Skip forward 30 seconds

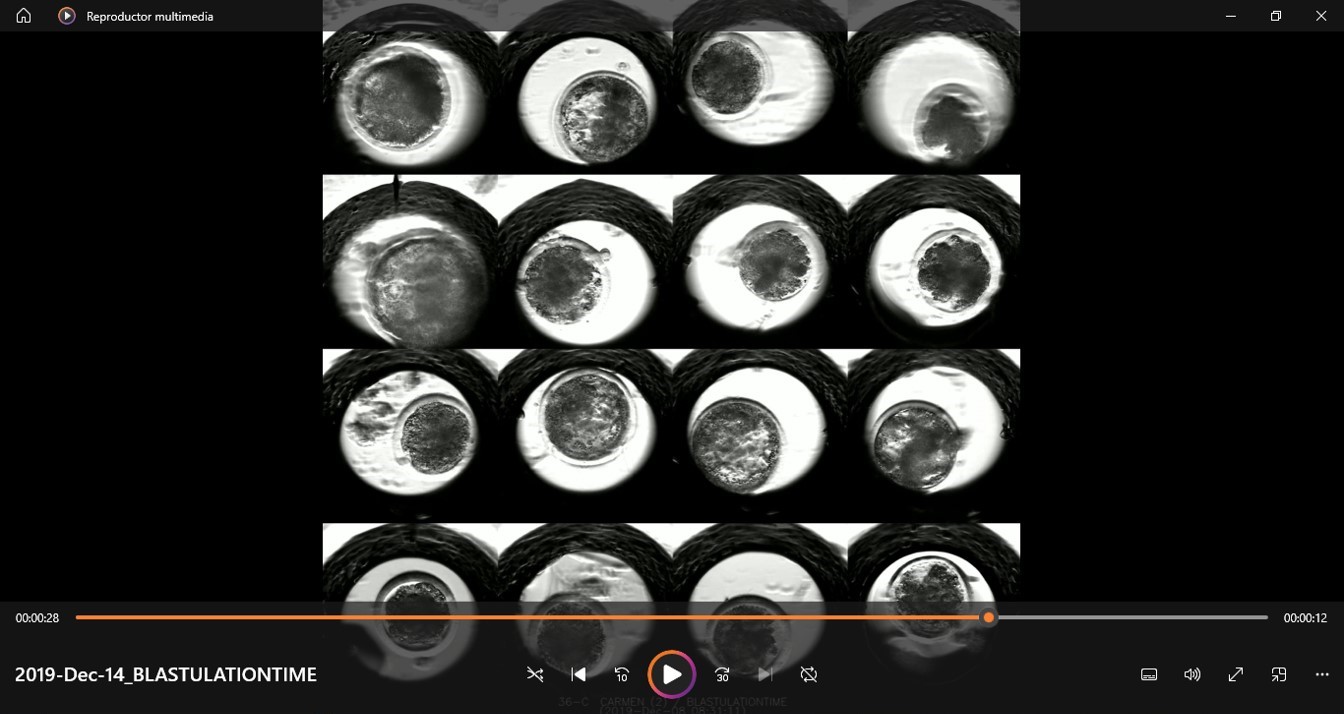tap(723, 675)
